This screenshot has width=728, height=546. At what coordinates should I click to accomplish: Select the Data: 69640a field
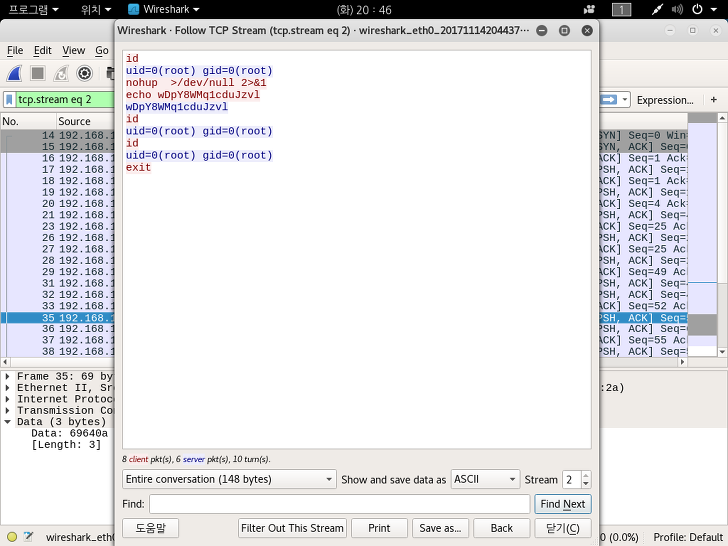[x=70, y=433]
